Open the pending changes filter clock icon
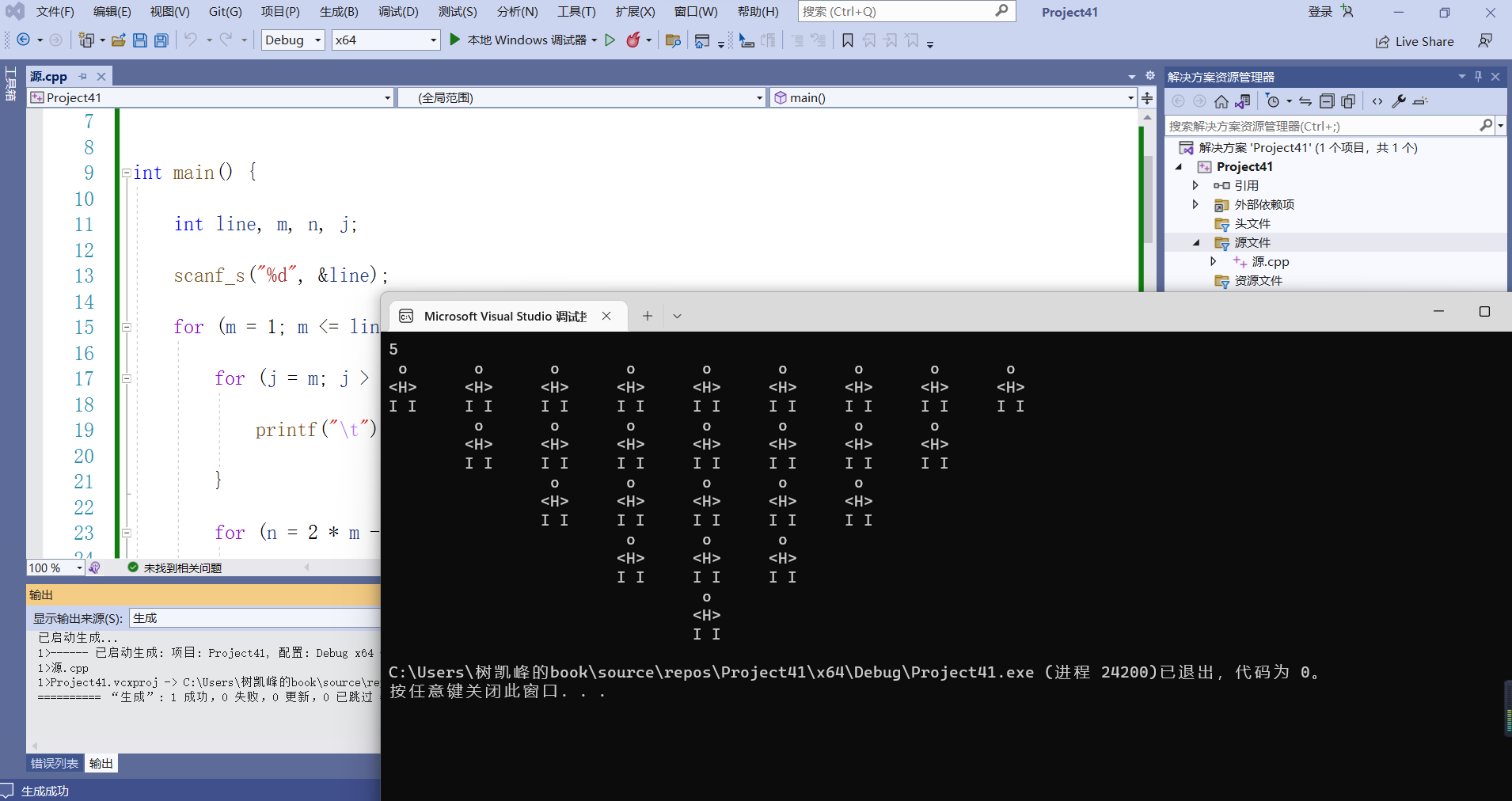Screen dimensions: 1512x801 [1273, 101]
